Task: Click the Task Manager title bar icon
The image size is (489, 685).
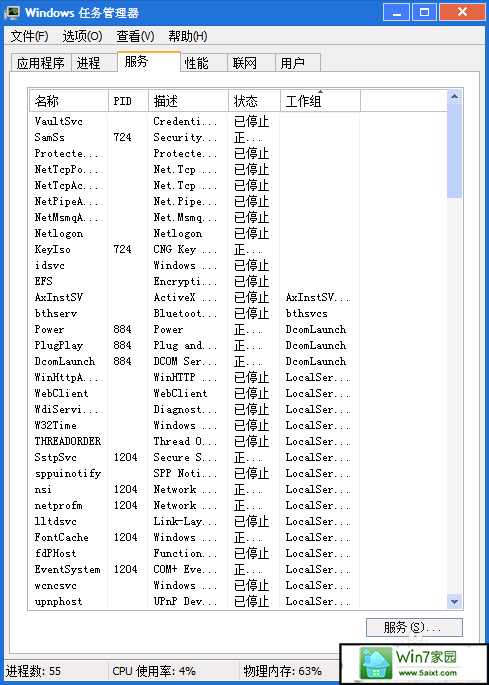Action: click(11, 13)
